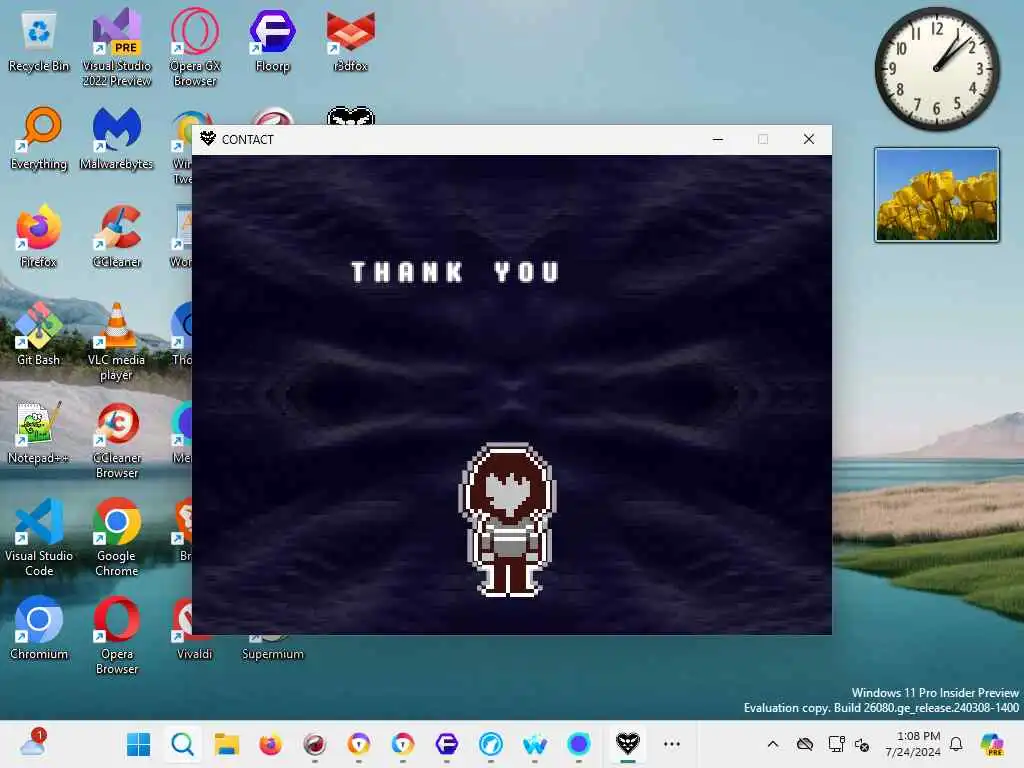The image size is (1024, 768).
Task: Open Opera GX Browser desktop shortcut
Action: point(195,47)
